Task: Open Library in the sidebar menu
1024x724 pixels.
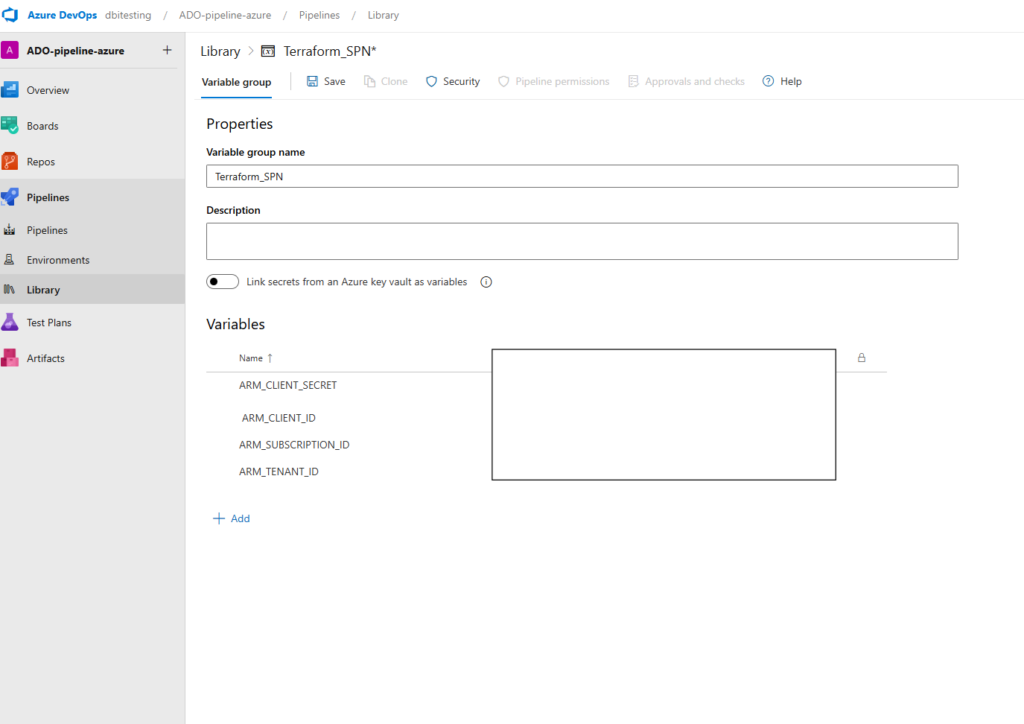Action: coord(43,290)
